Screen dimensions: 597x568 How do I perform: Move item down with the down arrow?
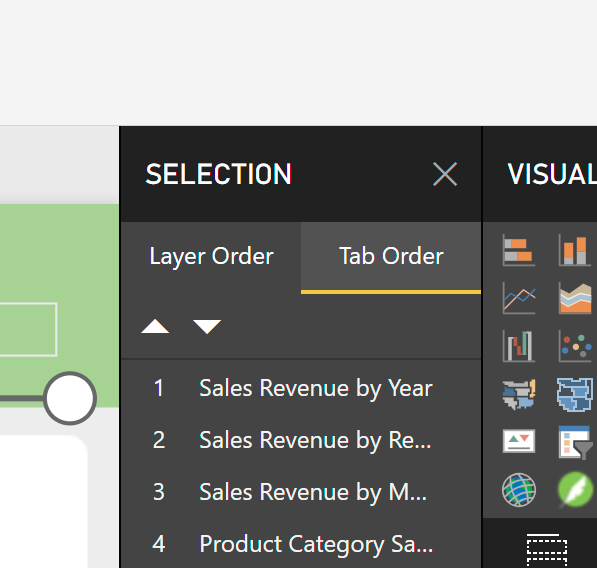(207, 327)
